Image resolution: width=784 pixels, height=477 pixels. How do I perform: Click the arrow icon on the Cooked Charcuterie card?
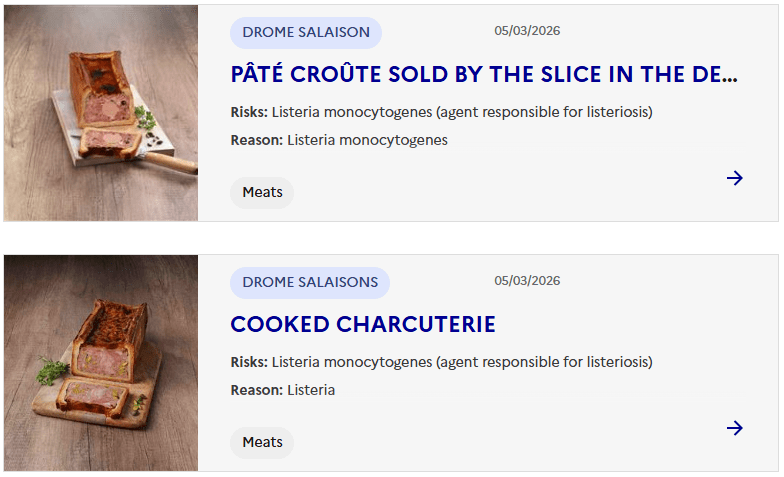coord(735,428)
